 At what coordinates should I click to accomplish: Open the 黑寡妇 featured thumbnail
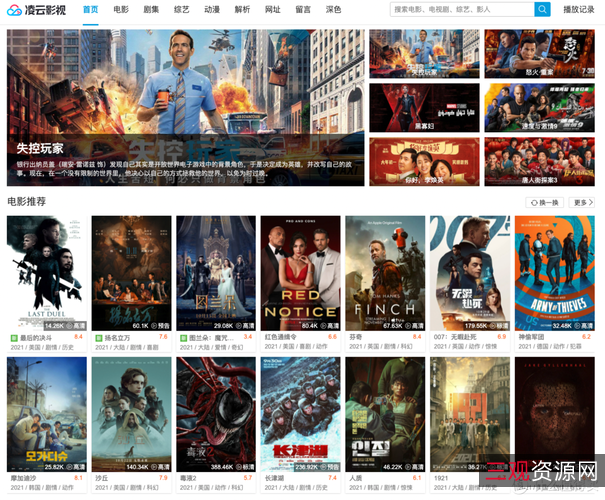(x=424, y=107)
